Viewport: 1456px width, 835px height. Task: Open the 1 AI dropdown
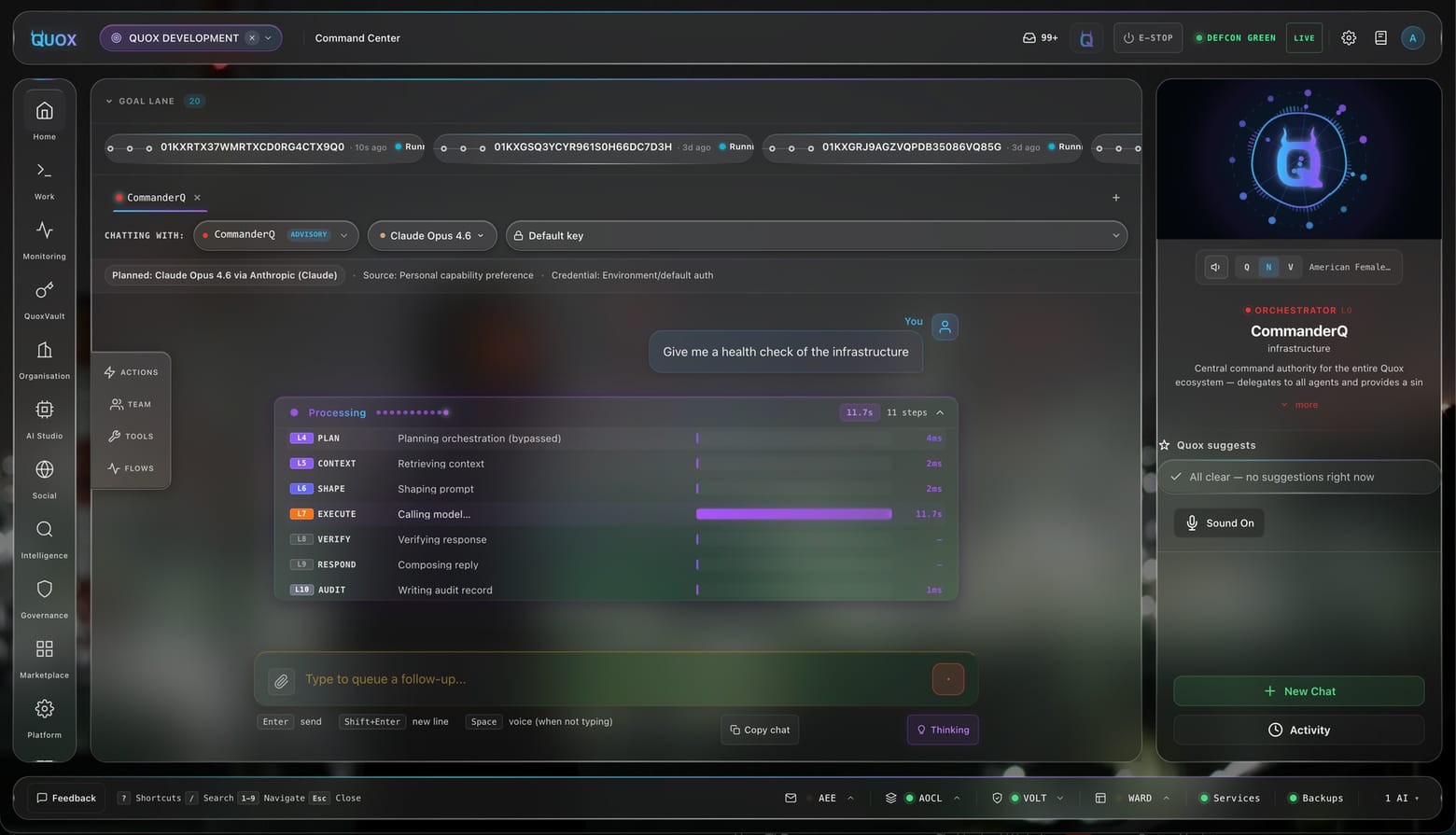1402,799
